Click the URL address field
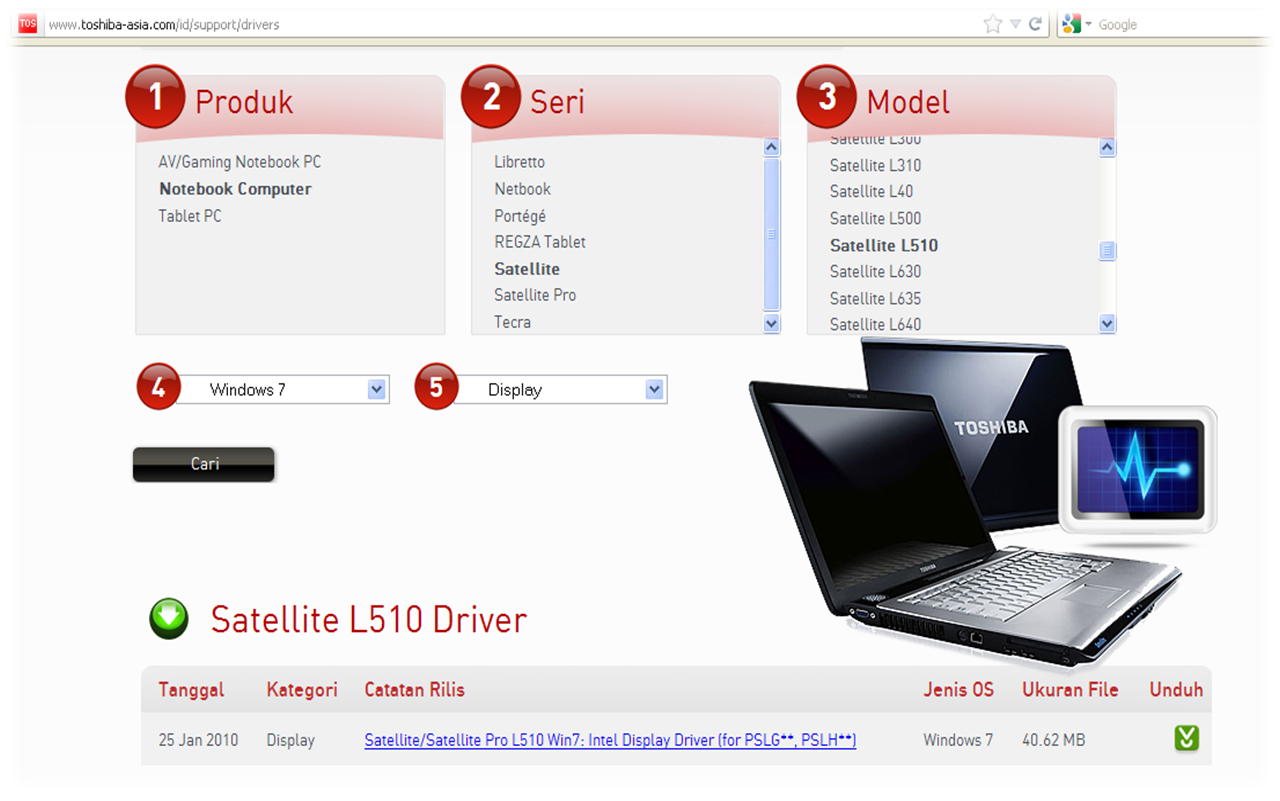 click(x=510, y=24)
